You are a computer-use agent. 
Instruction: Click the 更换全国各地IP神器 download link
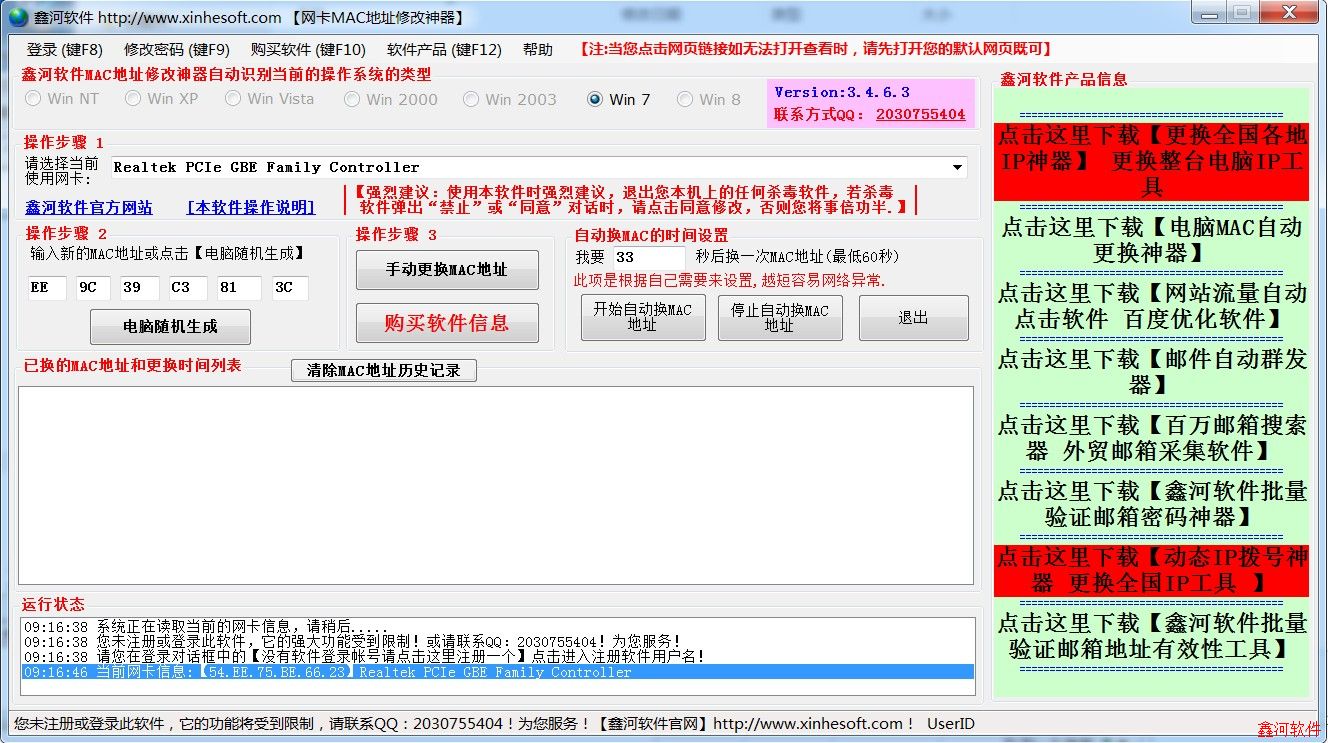(x=1151, y=161)
